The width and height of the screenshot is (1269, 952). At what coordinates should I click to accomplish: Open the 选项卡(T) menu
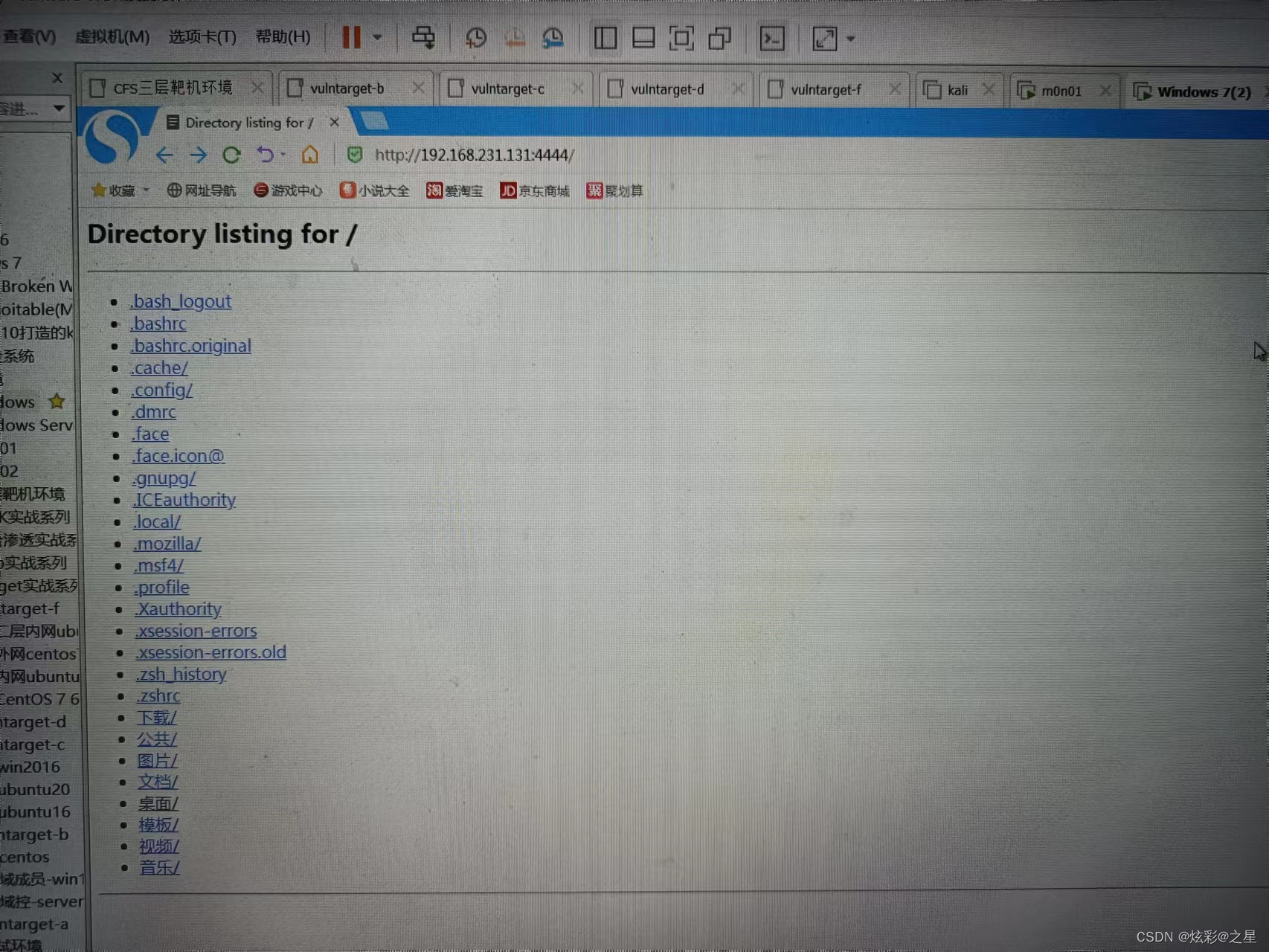(202, 36)
